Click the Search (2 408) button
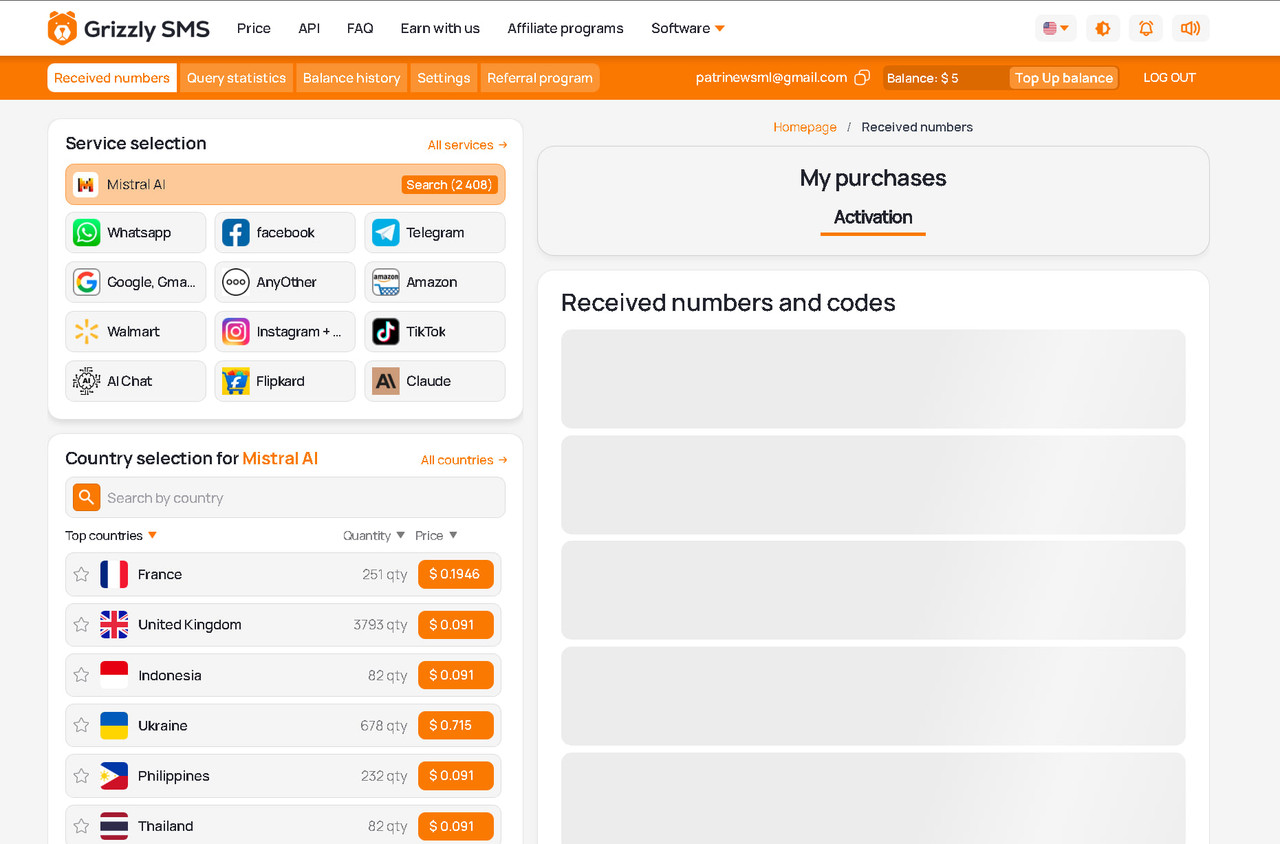 (x=449, y=185)
